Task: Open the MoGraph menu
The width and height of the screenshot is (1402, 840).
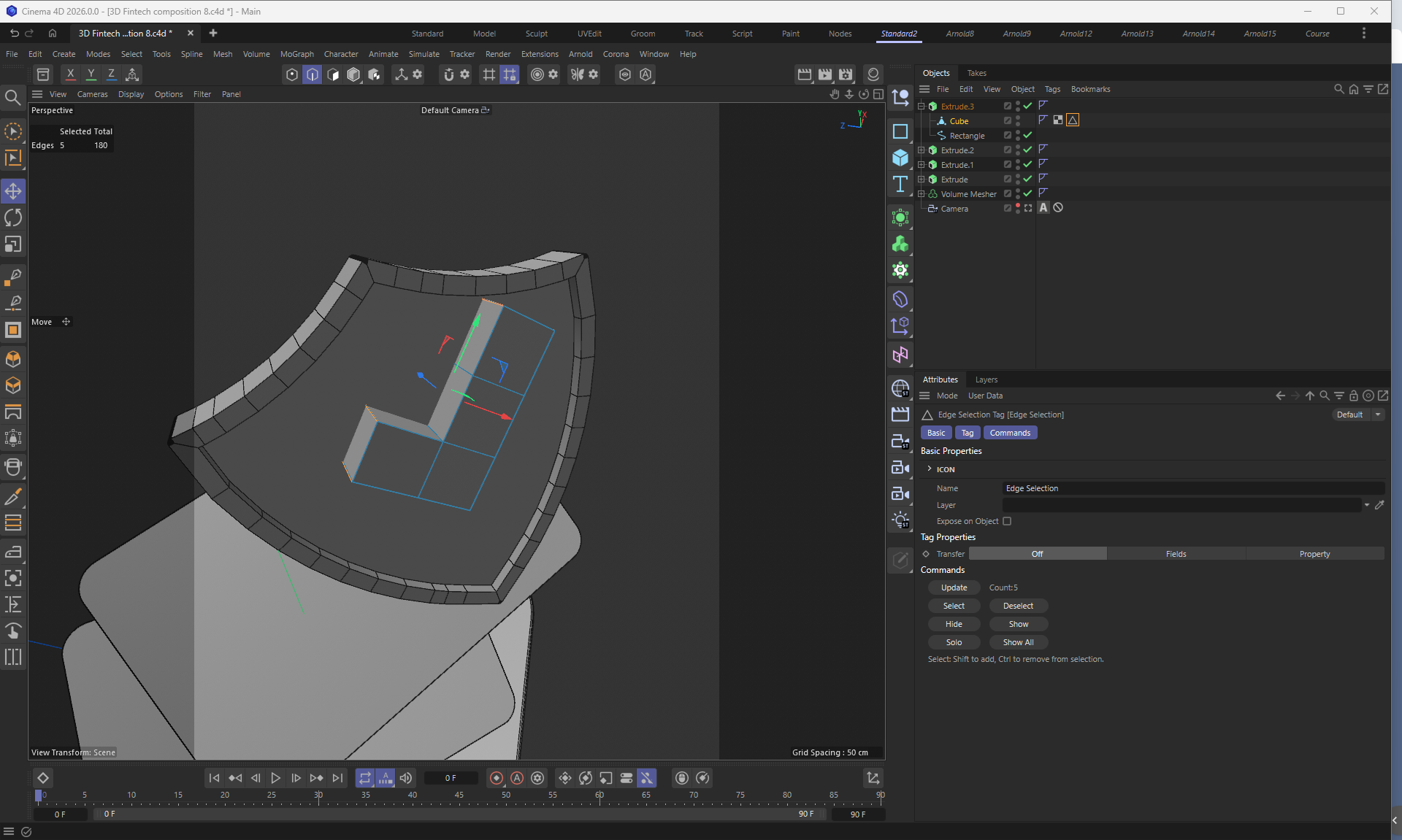Action: pos(296,54)
